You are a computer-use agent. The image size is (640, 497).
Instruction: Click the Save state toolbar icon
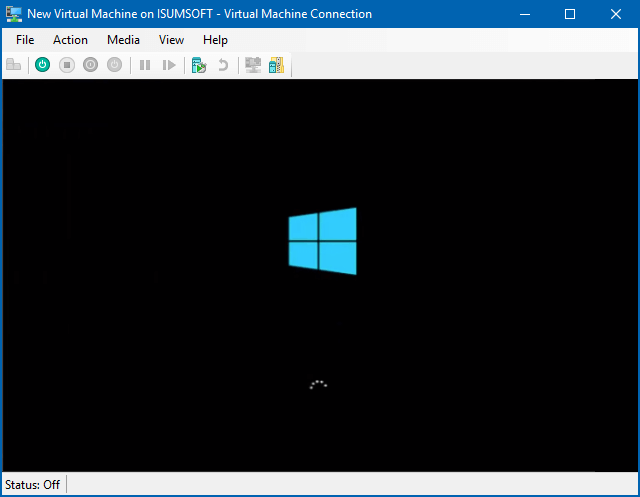tap(115, 65)
